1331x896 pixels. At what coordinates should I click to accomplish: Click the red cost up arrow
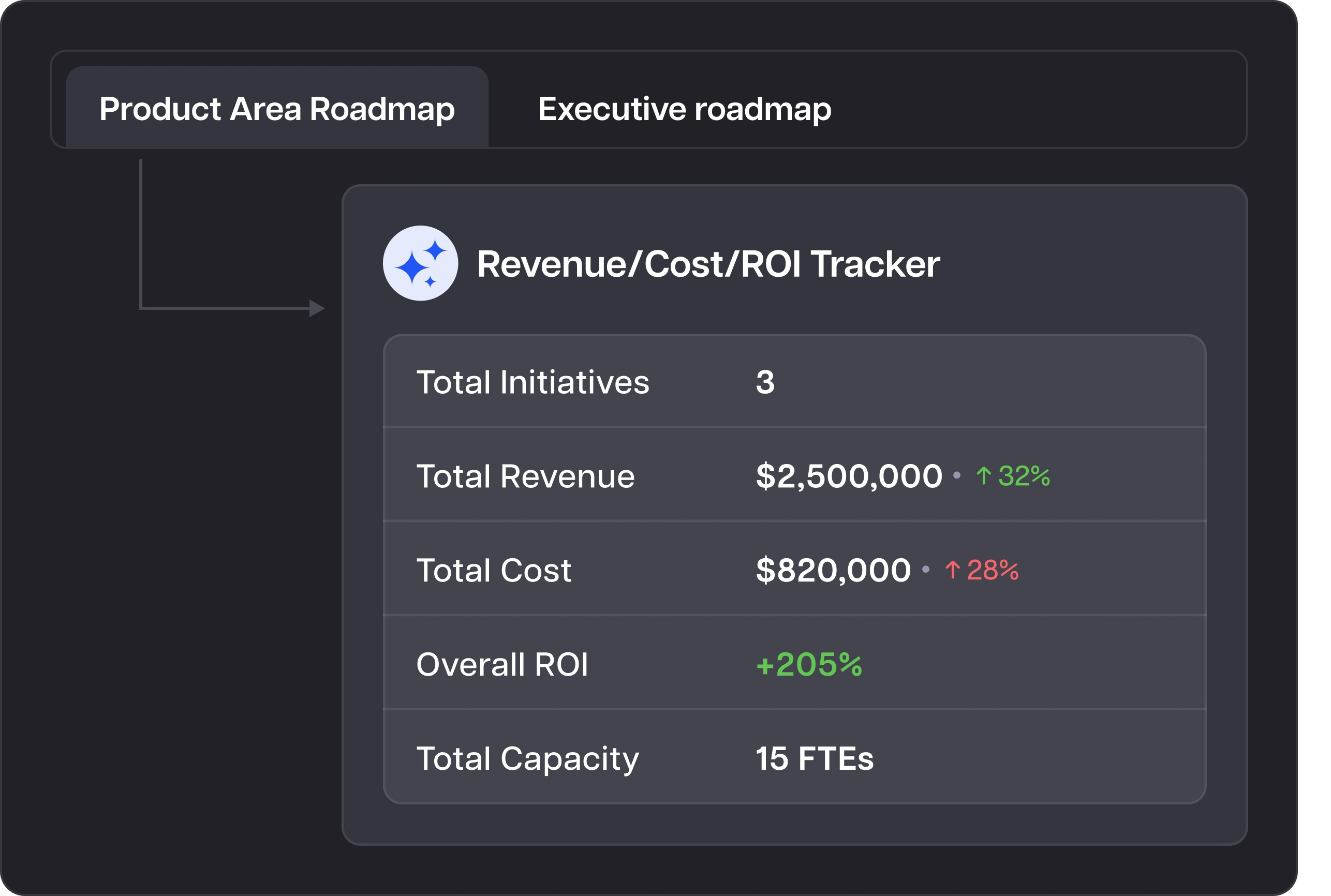952,570
